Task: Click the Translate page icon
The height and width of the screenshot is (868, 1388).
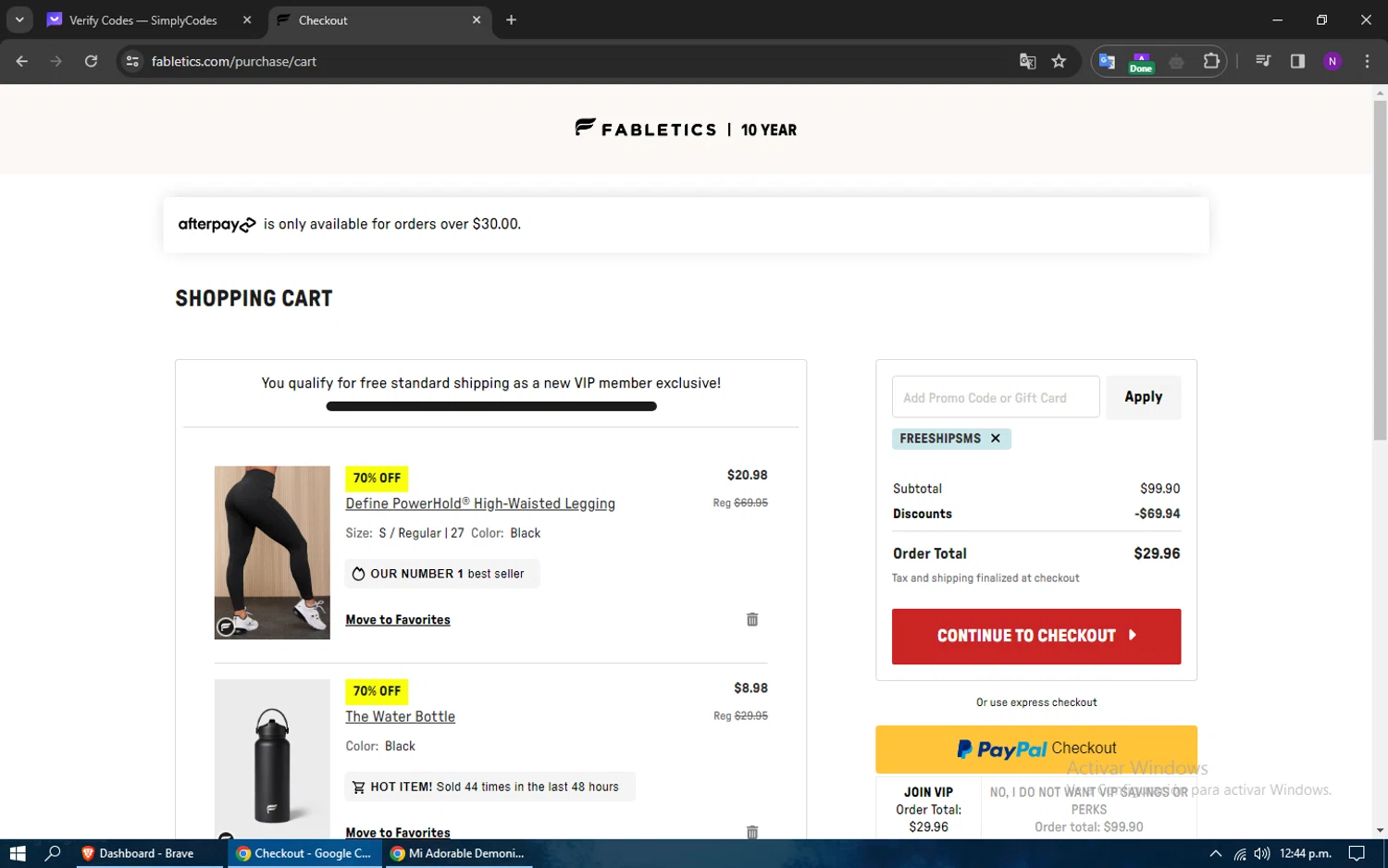Action: tap(1027, 61)
